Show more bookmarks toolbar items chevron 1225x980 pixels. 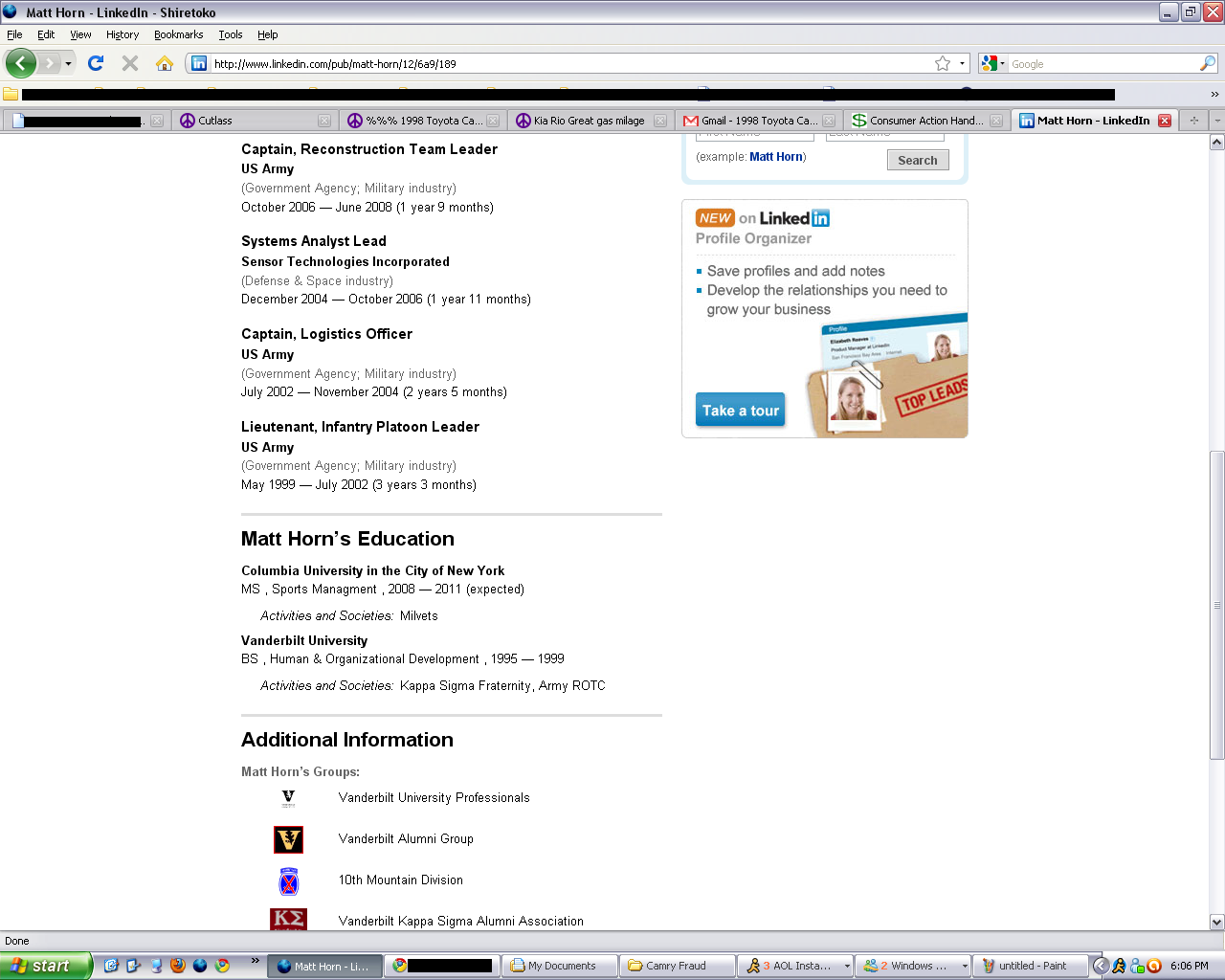coord(1214,94)
